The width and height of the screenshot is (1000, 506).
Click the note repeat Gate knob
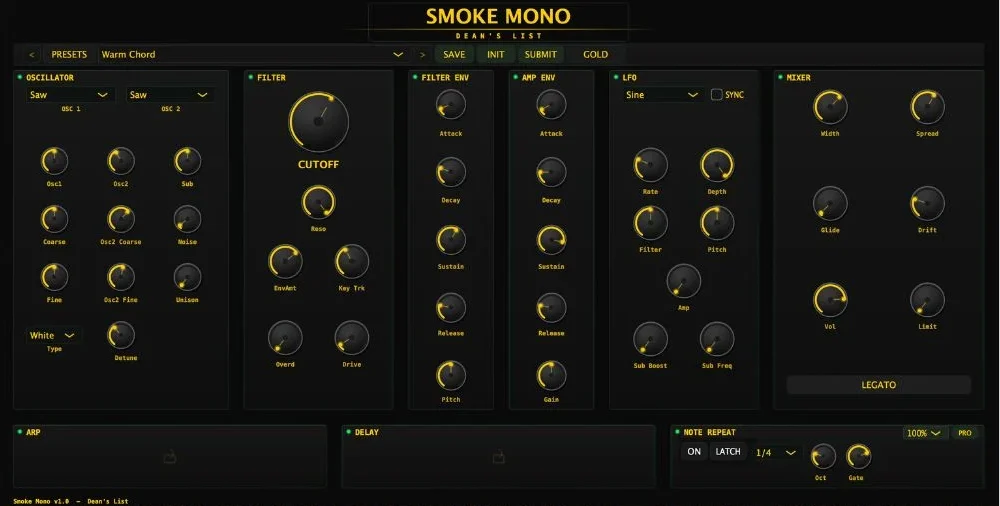click(x=858, y=457)
